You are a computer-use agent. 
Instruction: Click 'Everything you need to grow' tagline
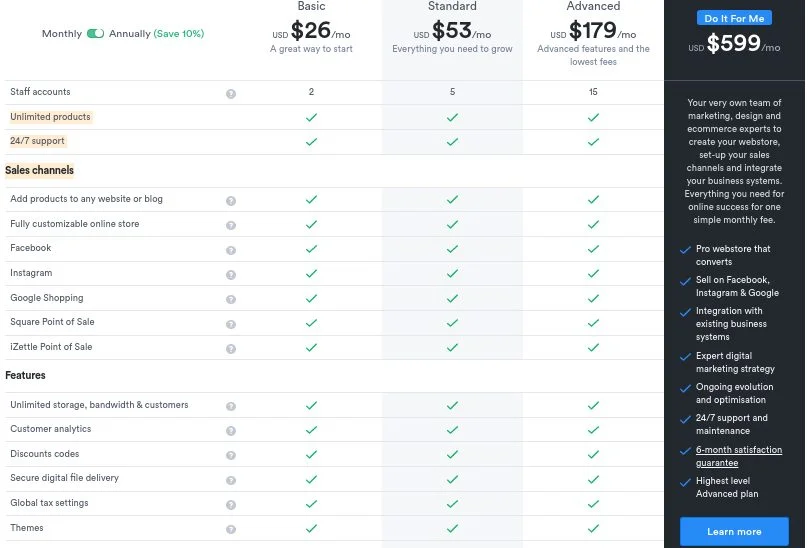[x=452, y=49]
